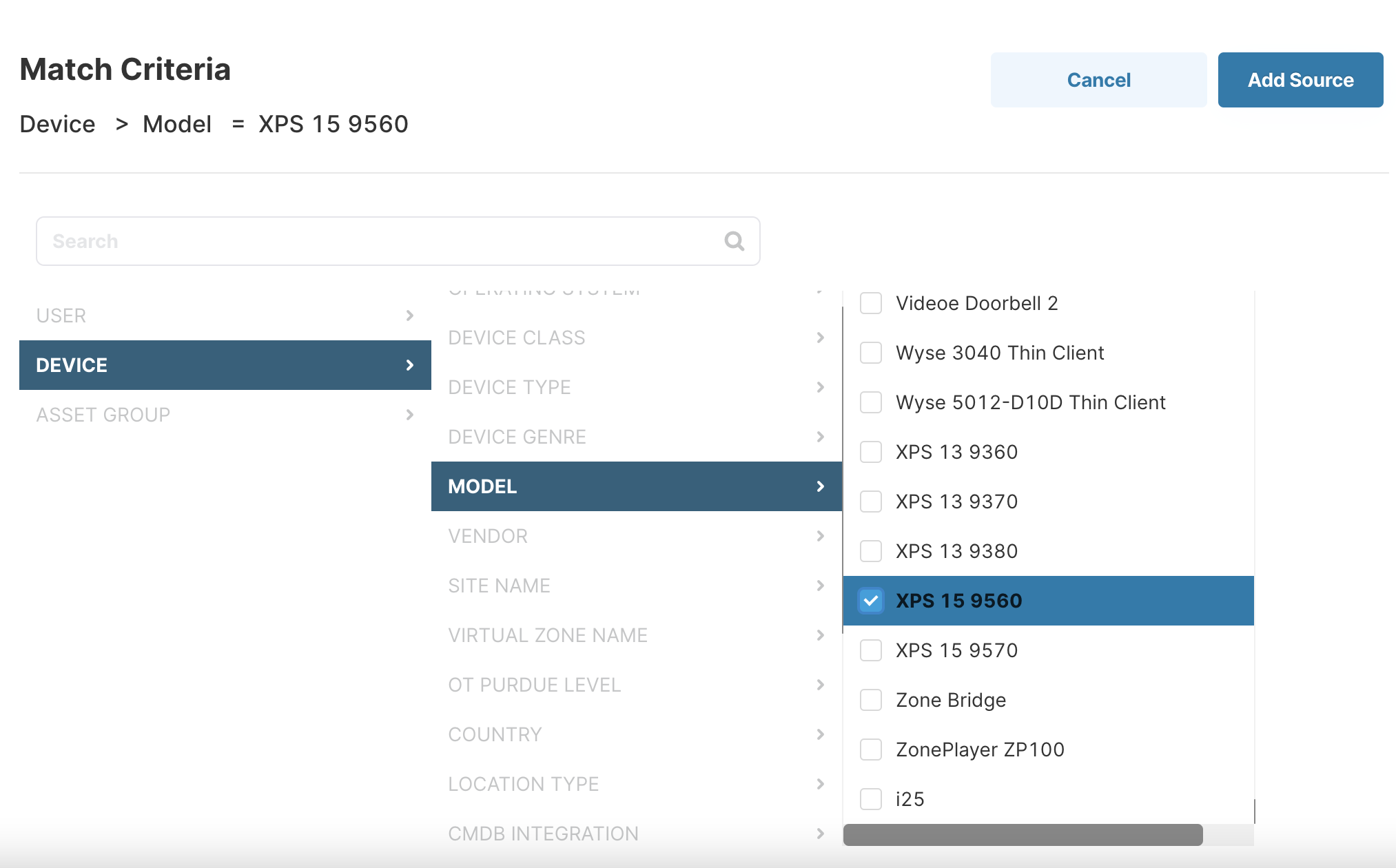This screenshot has height=868, width=1396.
Task: Check the ZonePlayer ZP100 checkbox
Action: click(x=871, y=750)
